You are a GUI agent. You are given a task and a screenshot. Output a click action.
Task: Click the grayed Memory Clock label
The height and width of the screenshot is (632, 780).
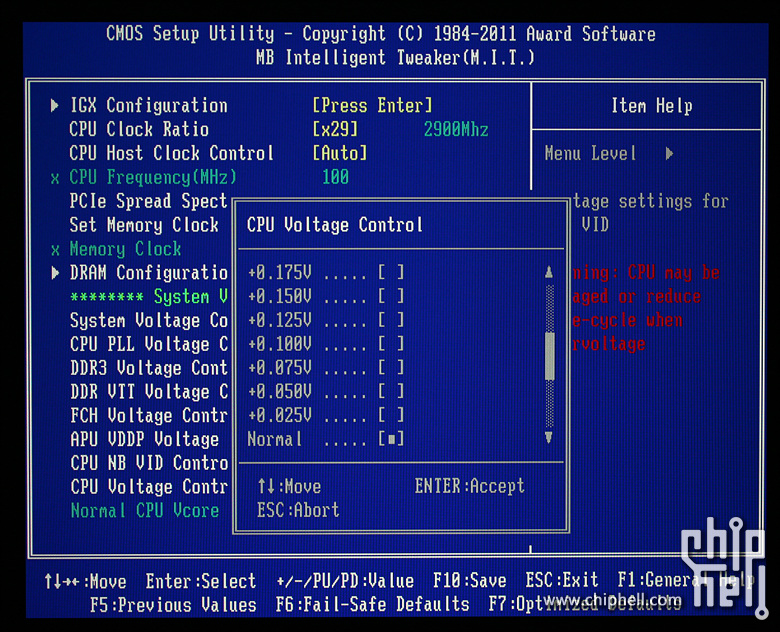[125, 249]
